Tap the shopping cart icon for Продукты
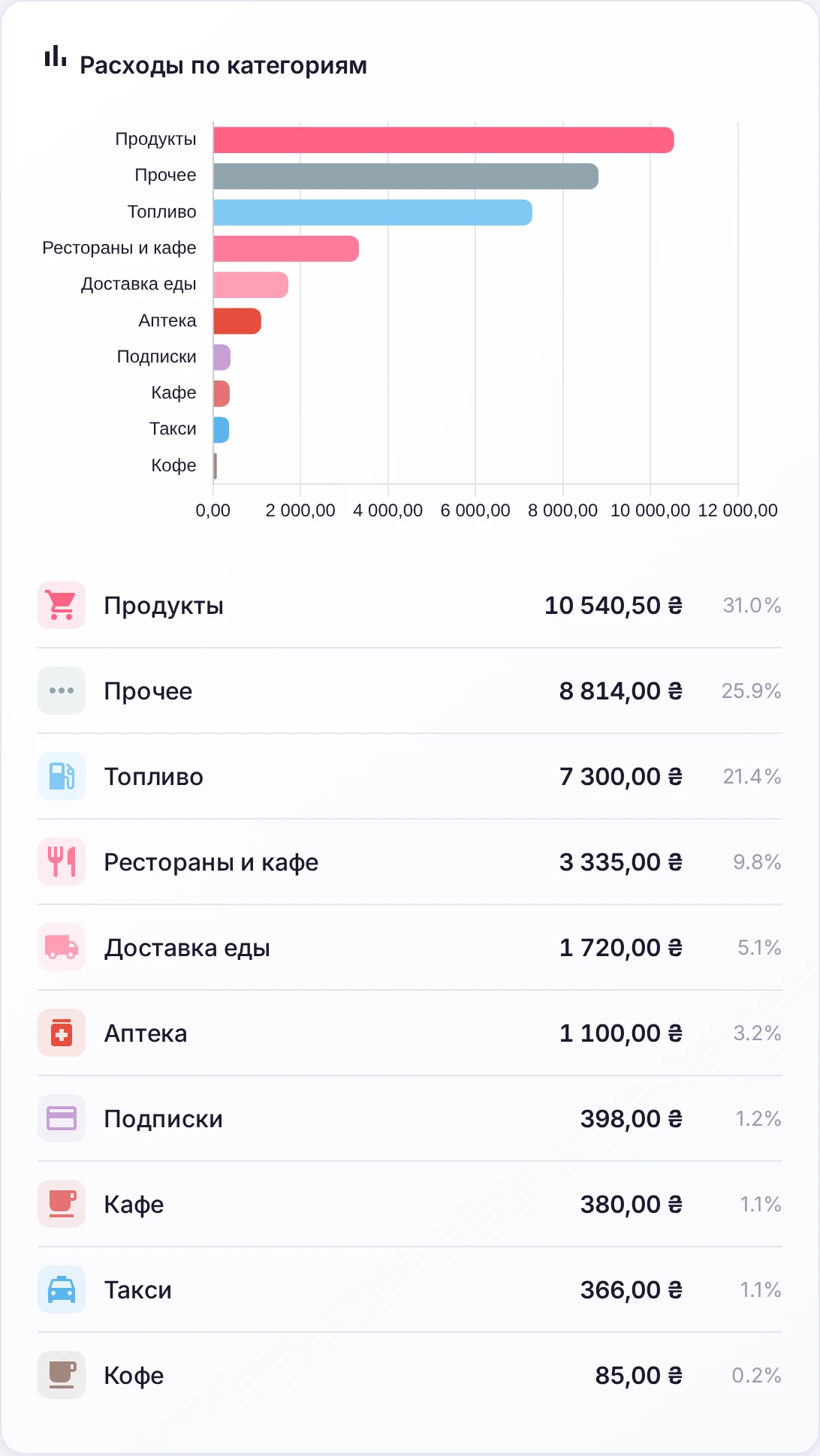This screenshot has height=1456, width=820. pos(62,605)
